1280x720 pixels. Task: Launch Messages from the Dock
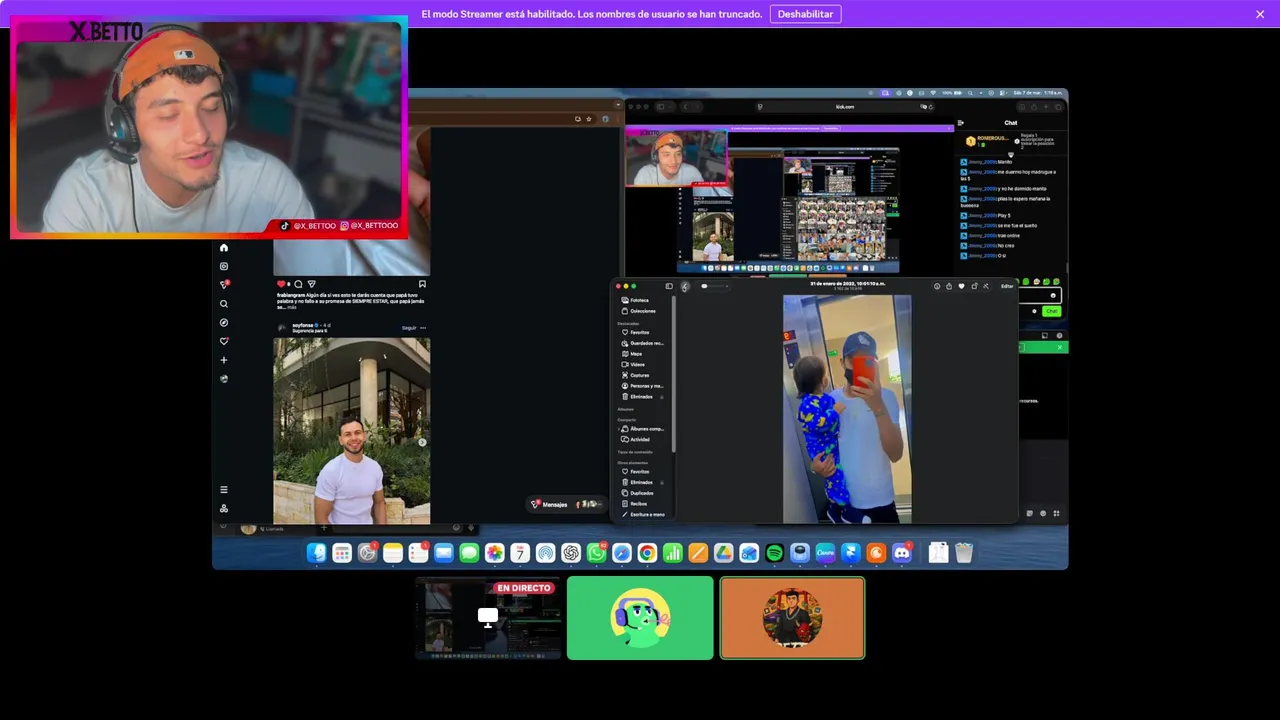(469, 553)
